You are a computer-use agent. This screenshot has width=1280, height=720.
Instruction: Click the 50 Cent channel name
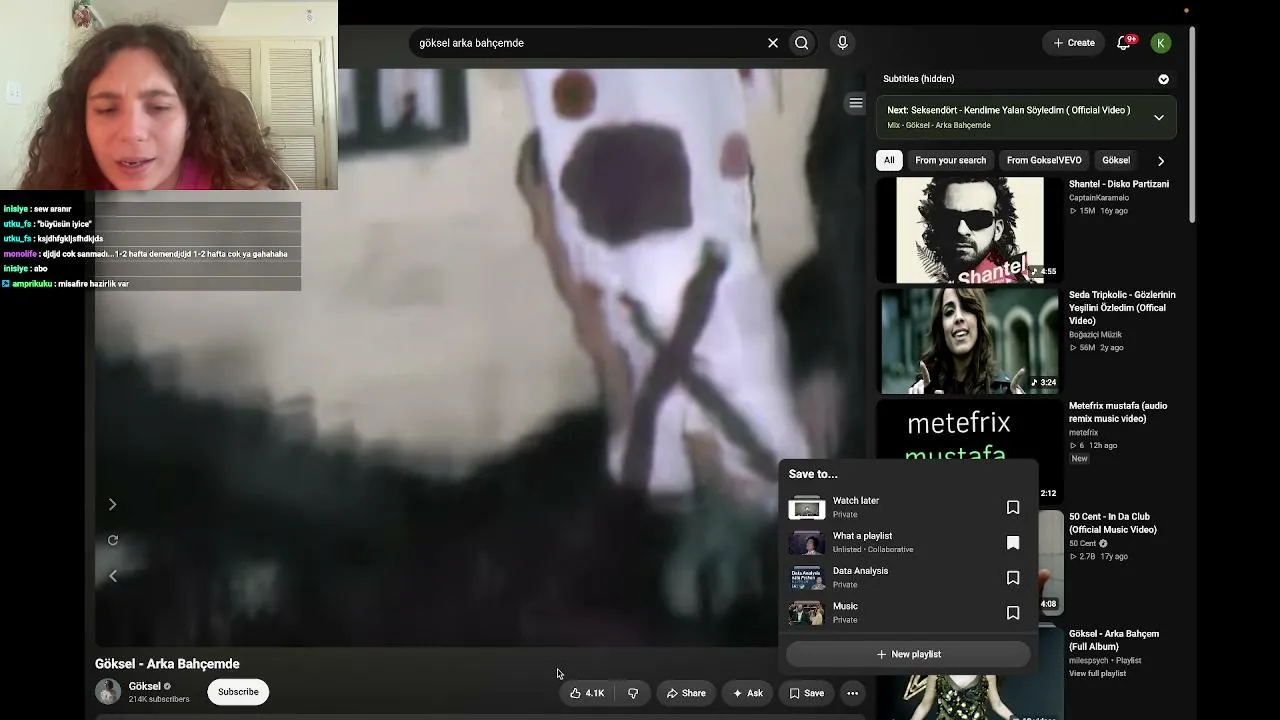[1083, 544]
